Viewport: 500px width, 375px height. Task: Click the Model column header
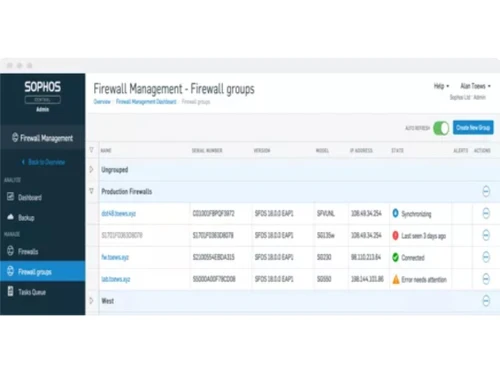[322, 150]
